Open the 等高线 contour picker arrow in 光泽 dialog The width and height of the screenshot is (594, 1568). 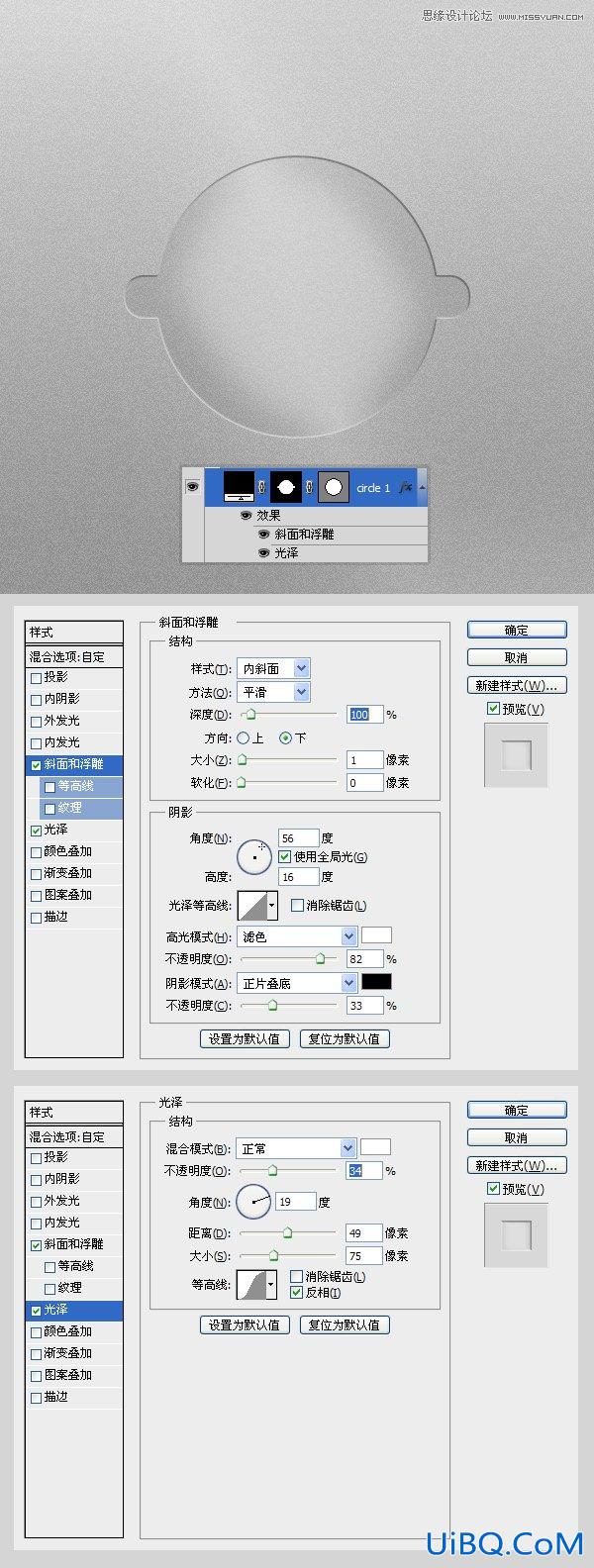[x=271, y=1285]
